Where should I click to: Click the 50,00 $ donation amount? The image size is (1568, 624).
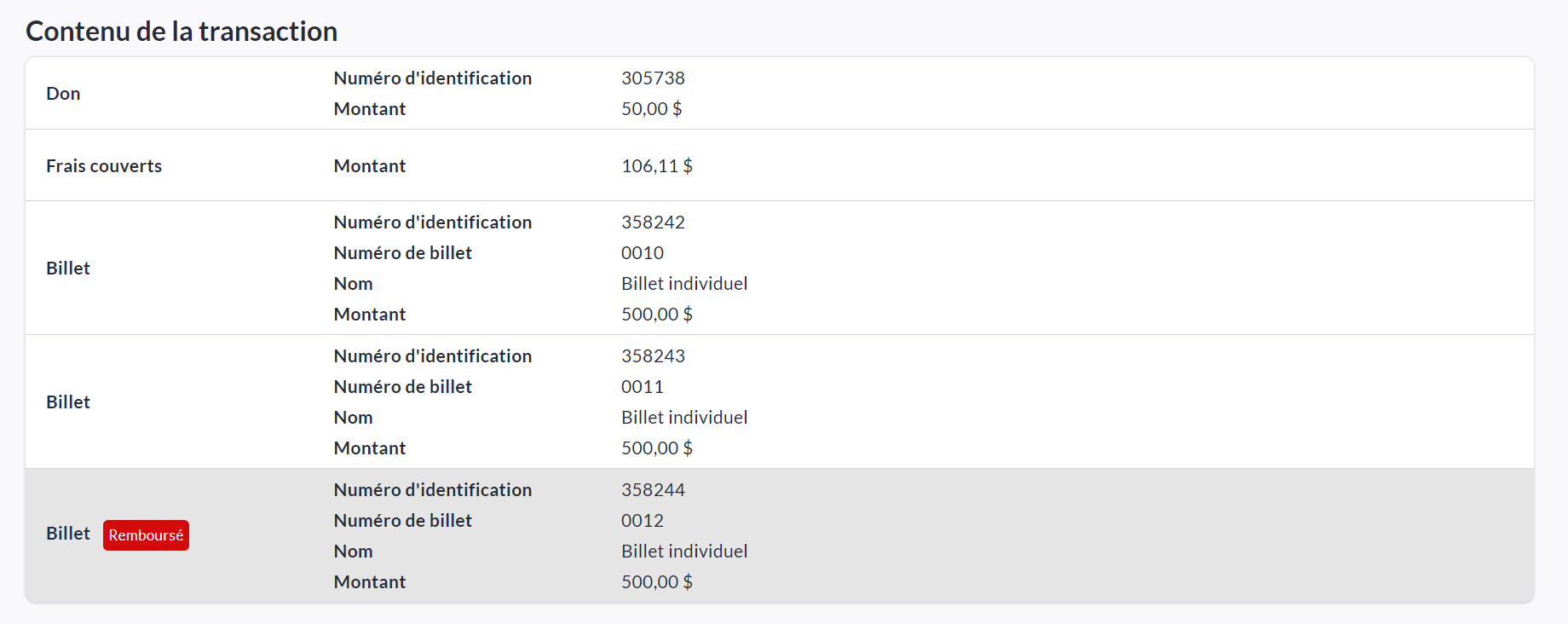click(651, 109)
